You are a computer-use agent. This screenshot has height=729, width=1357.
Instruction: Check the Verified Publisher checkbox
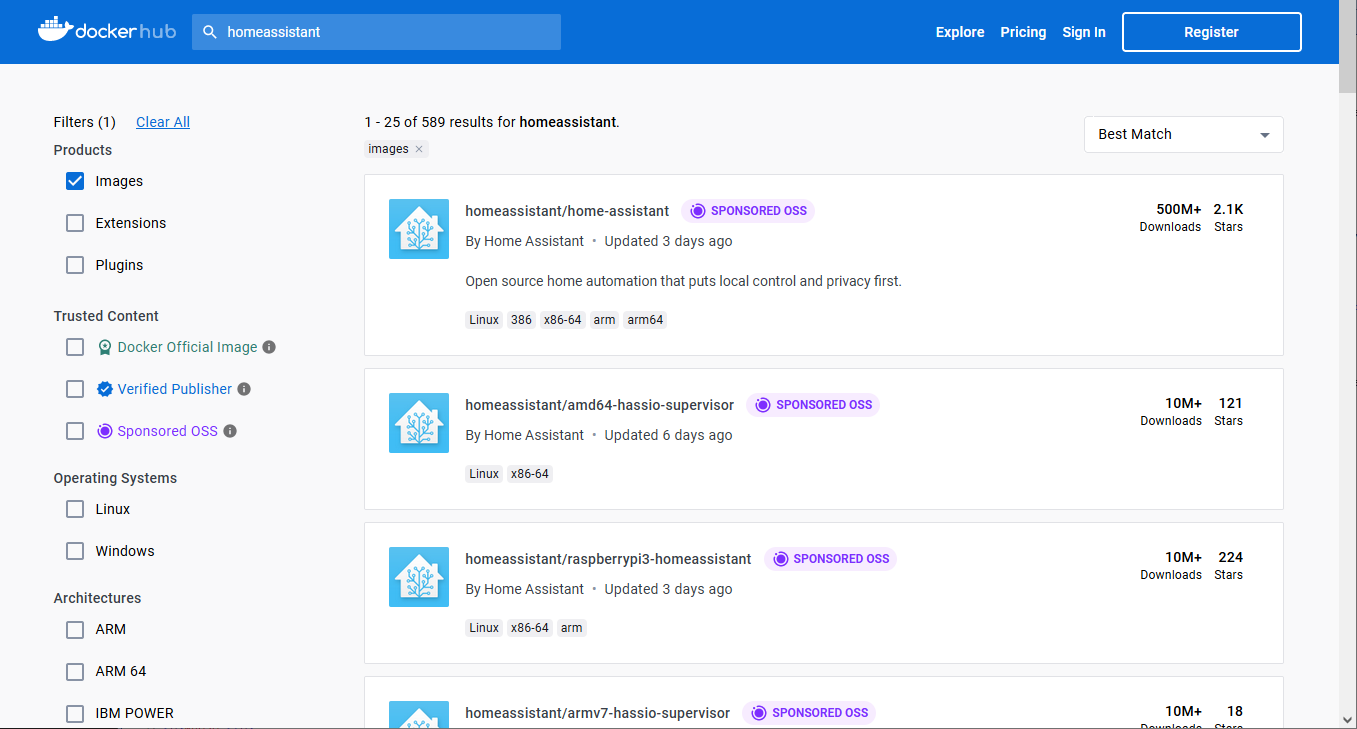[x=75, y=389]
